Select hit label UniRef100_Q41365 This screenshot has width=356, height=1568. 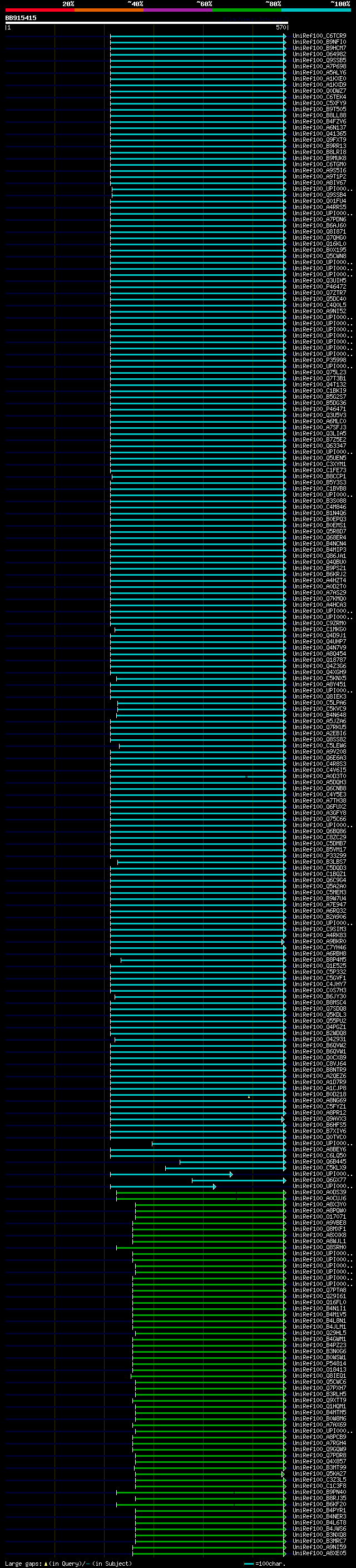coord(319,134)
